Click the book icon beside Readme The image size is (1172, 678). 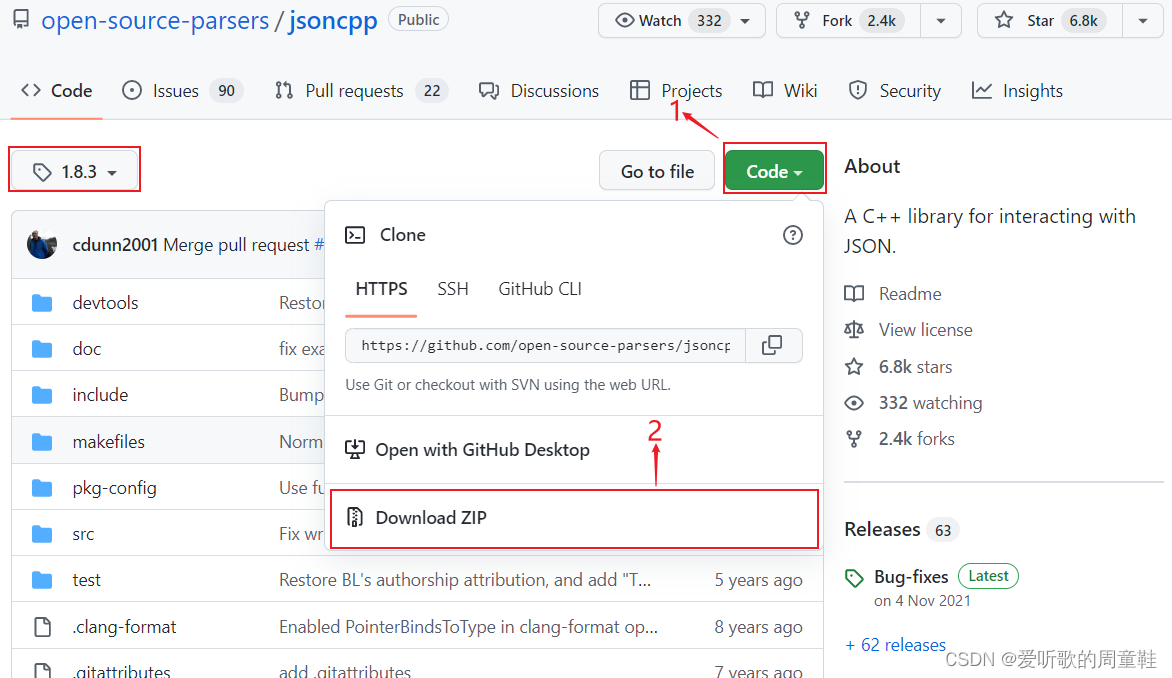854,294
